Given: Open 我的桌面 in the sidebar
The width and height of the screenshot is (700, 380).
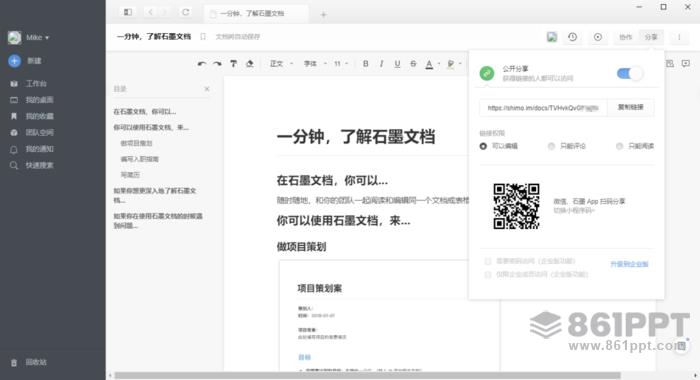Looking at the screenshot, I should point(39,100).
